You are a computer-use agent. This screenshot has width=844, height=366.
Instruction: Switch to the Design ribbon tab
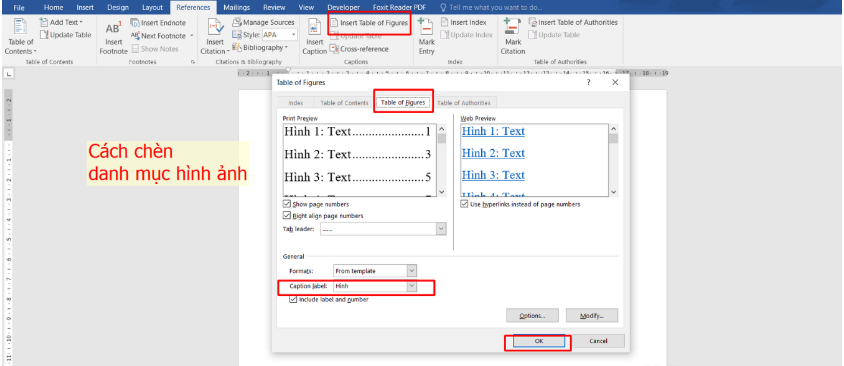(118, 8)
